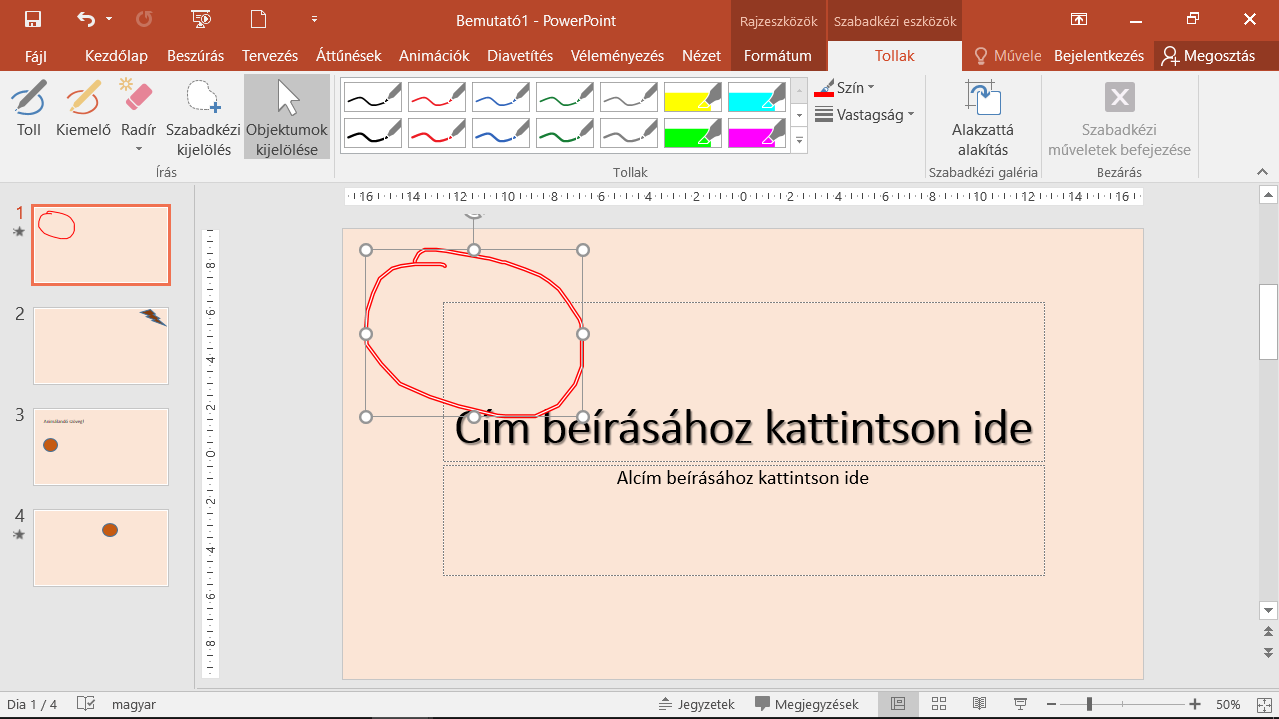Select the Kiemelő highlighter tool
This screenshot has width=1279, height=719.
tap(83, 110)
